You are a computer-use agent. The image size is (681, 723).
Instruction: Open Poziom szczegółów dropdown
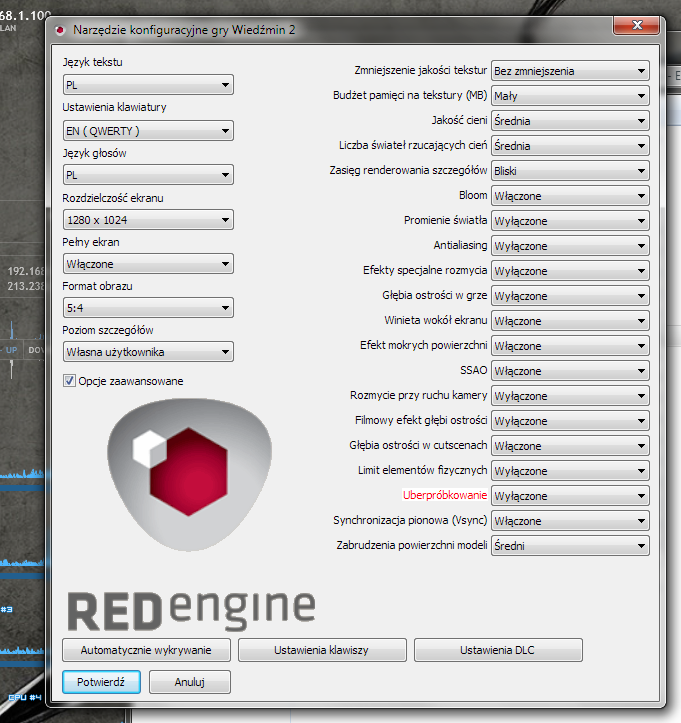coord(148,352)
